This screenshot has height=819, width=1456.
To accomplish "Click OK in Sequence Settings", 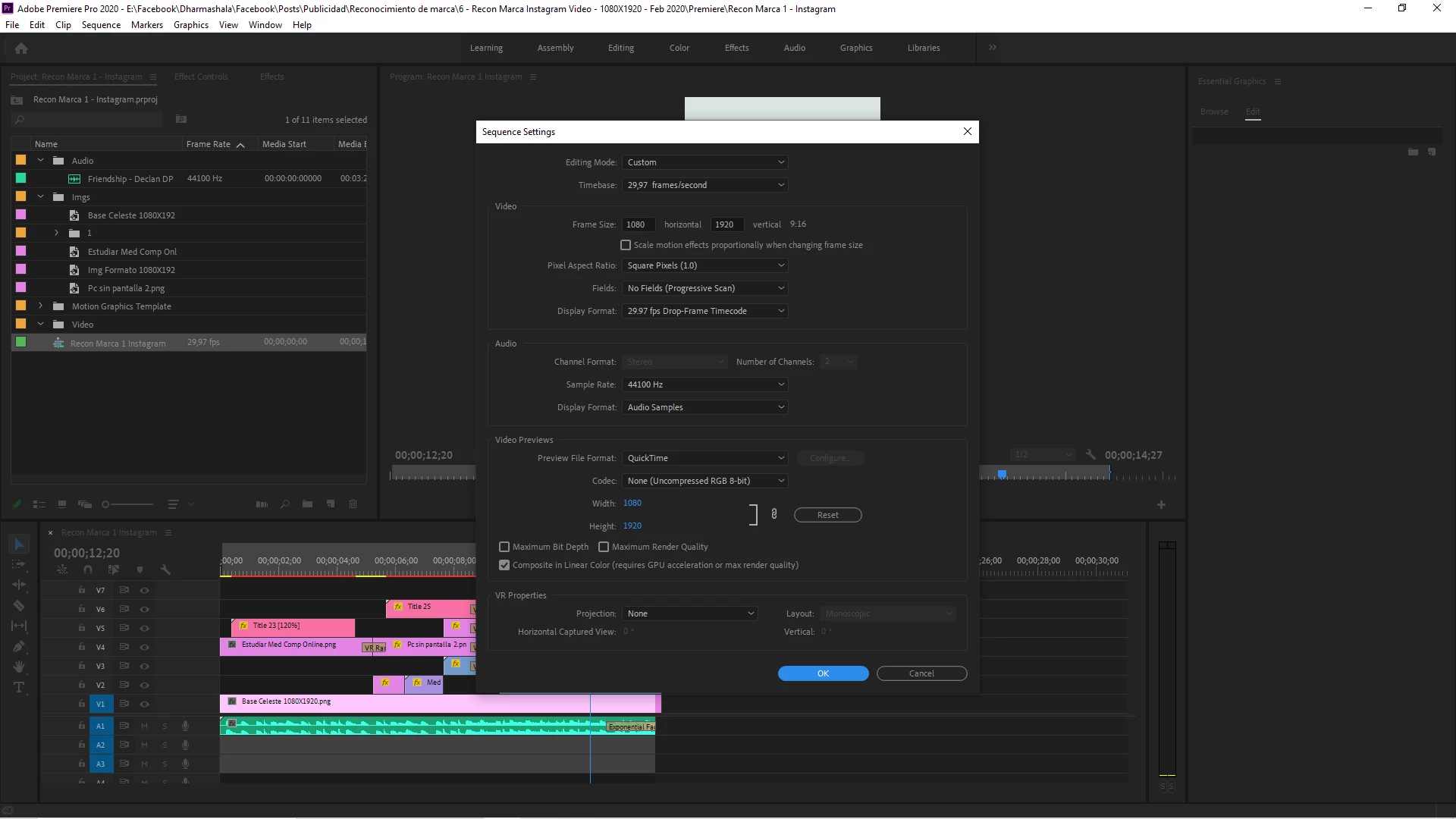I will 823,673.
